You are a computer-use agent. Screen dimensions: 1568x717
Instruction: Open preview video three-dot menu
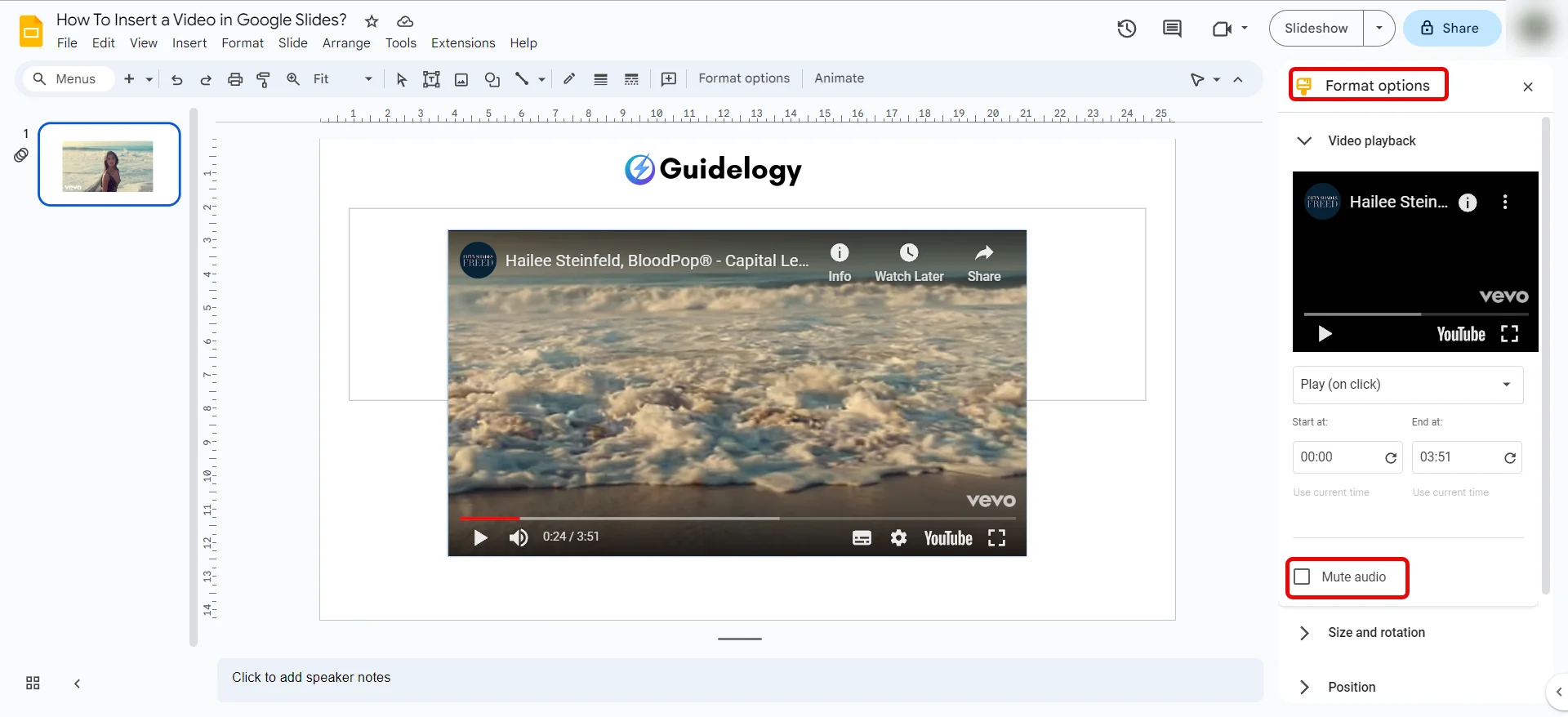coord(1505,203)
